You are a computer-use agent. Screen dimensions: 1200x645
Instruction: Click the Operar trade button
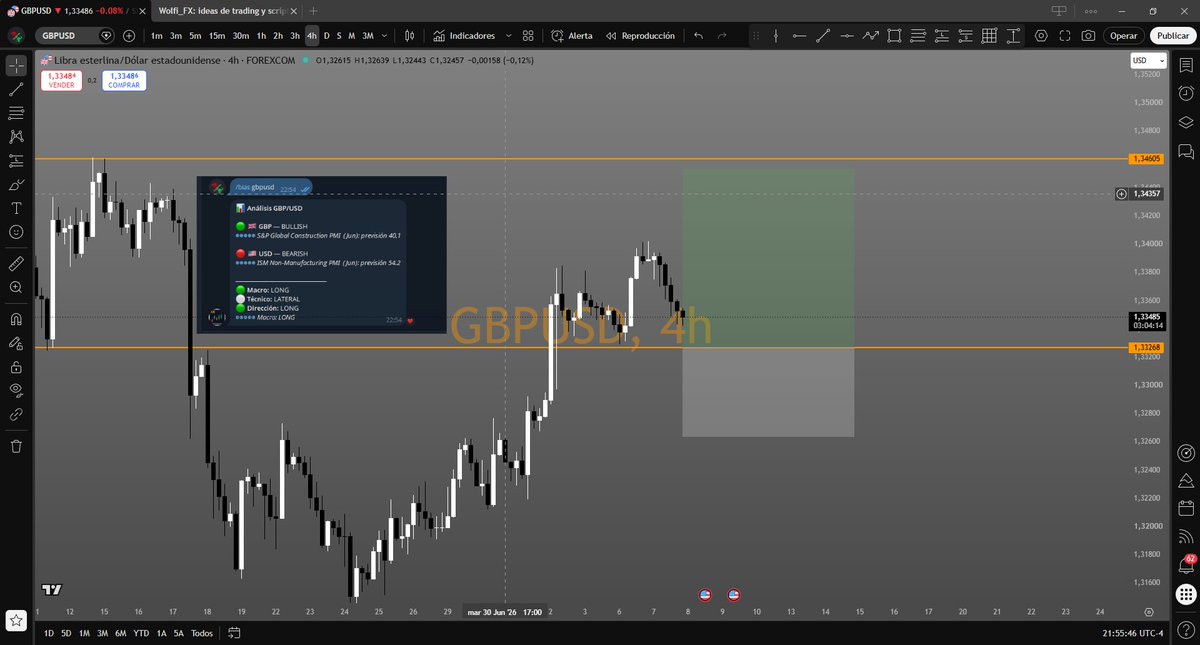point(1123,35)
